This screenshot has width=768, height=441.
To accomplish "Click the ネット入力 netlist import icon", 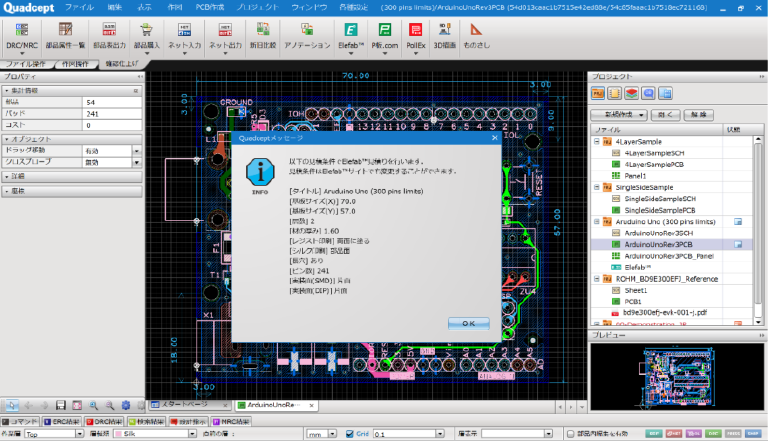I will click(x=184, y=36).
